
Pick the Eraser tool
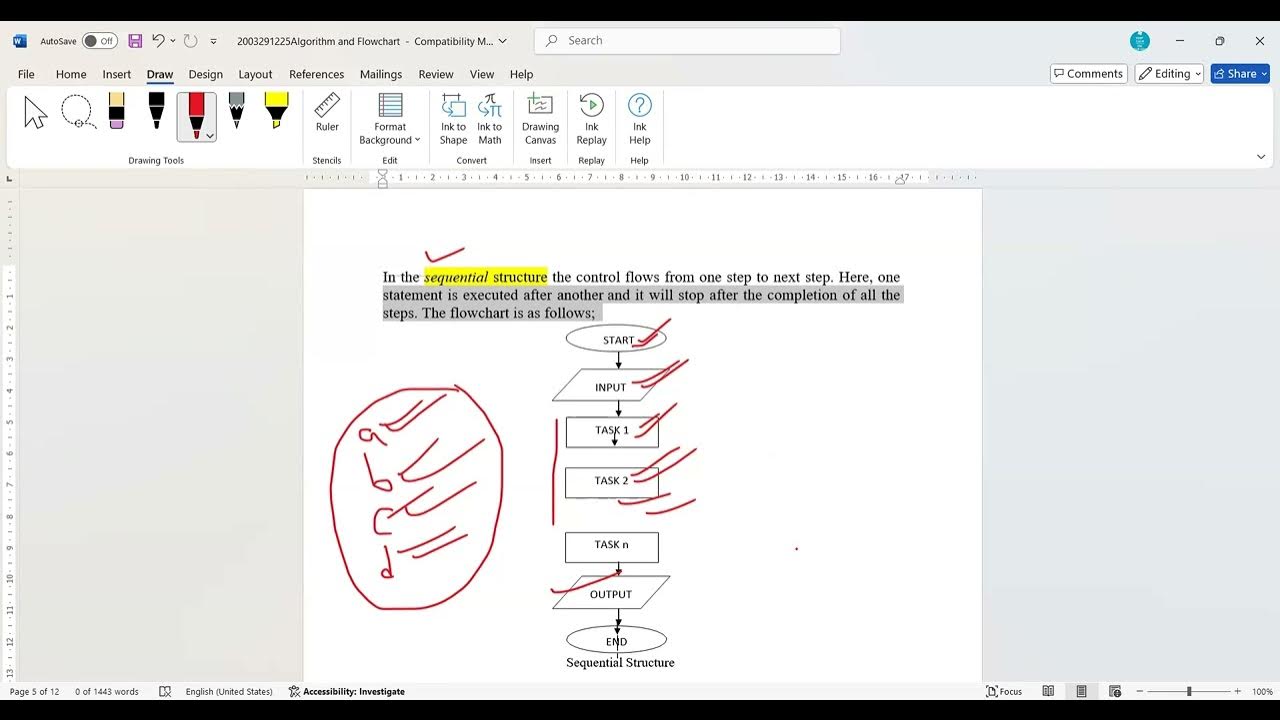click(x=116, y=111)
